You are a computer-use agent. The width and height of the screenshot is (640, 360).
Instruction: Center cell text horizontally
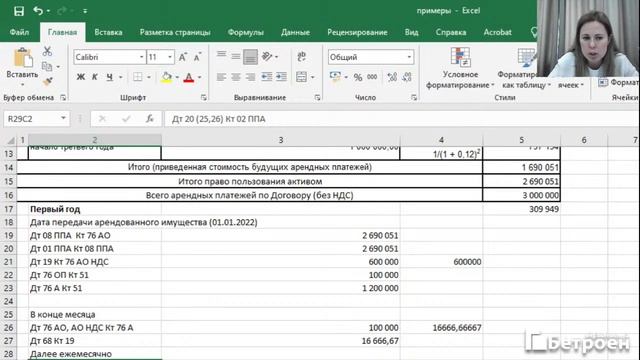tap(236, 77)
